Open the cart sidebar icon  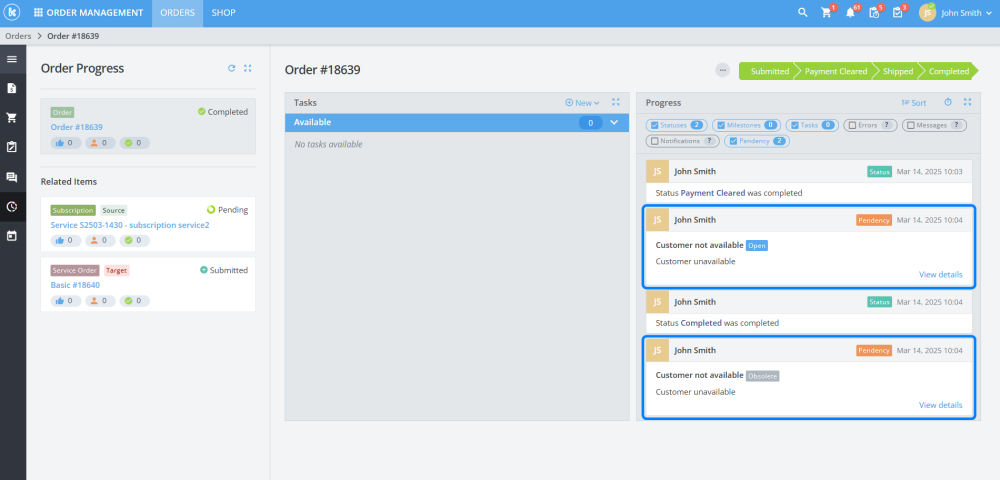coord(11,118)
